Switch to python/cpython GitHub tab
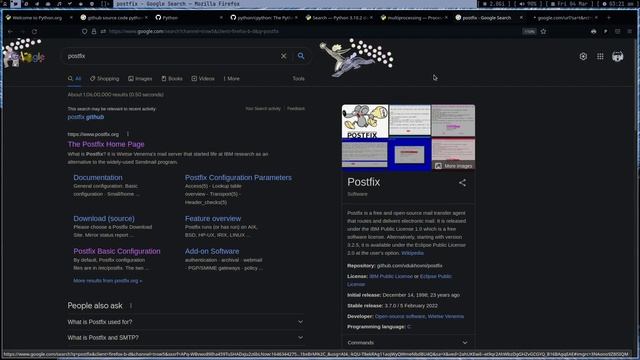 click(263, 18)
